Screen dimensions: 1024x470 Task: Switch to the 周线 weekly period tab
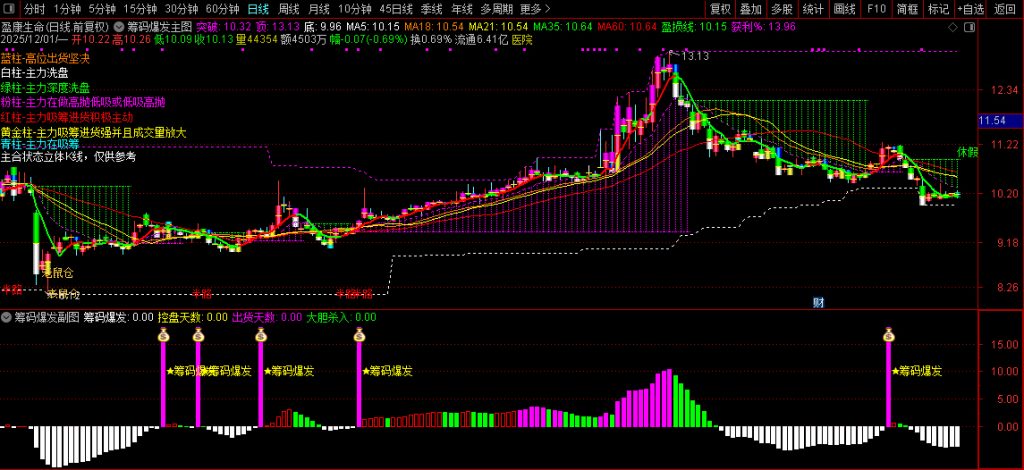[x=289, y=9]
